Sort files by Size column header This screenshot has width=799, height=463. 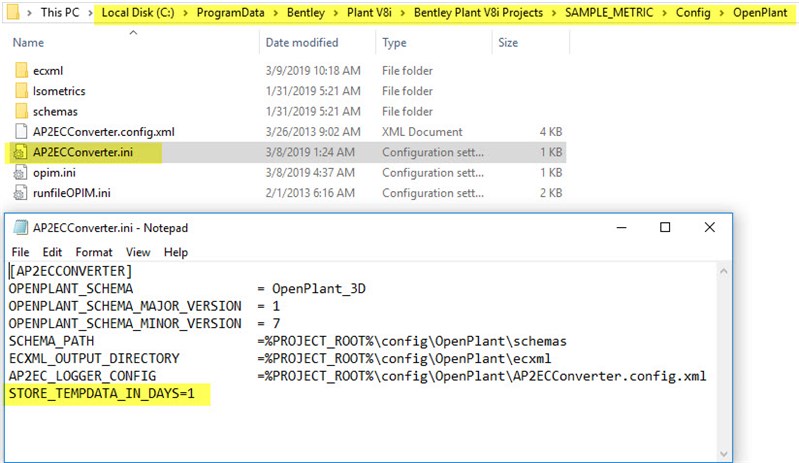click(508, 42)
